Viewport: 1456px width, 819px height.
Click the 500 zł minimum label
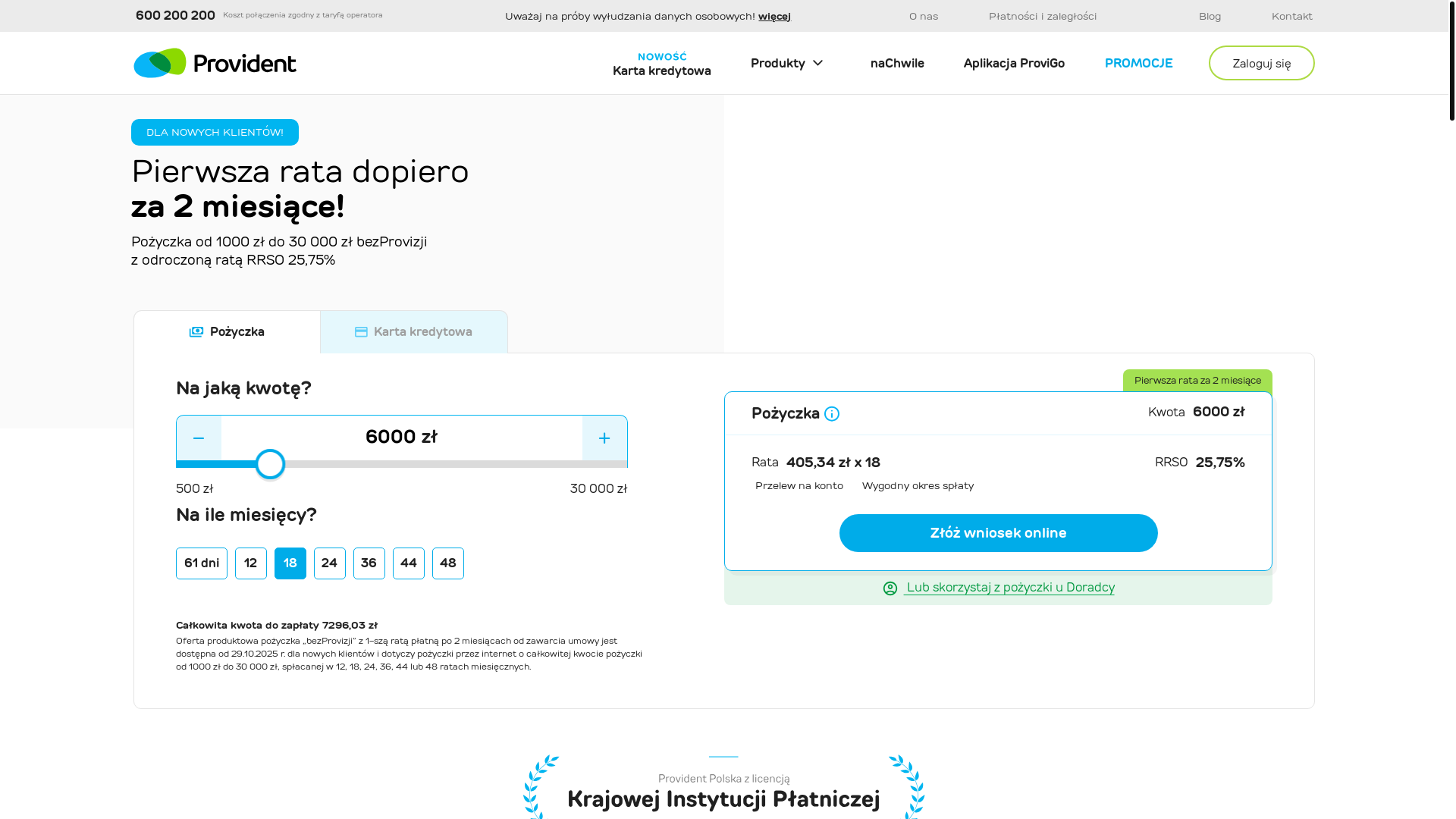coord(195,489)
